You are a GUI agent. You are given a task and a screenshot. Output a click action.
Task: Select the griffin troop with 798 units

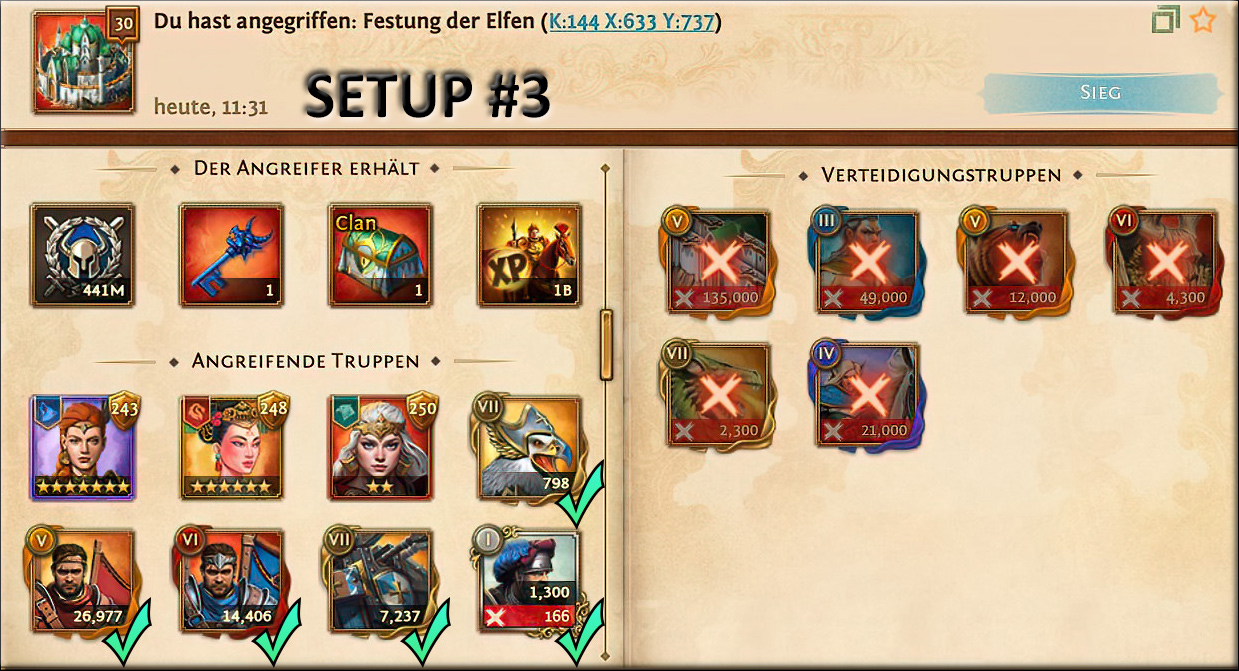(529, 447)
